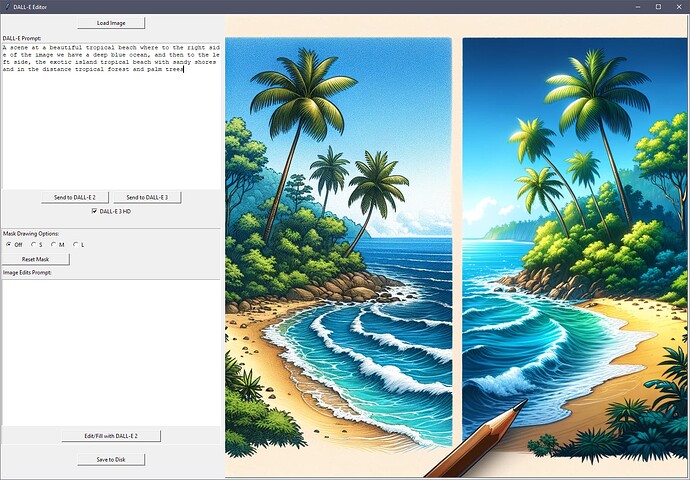Focus the Image Edits Prompt text box
The image size is (690, 480).
[x=111, y=352]
